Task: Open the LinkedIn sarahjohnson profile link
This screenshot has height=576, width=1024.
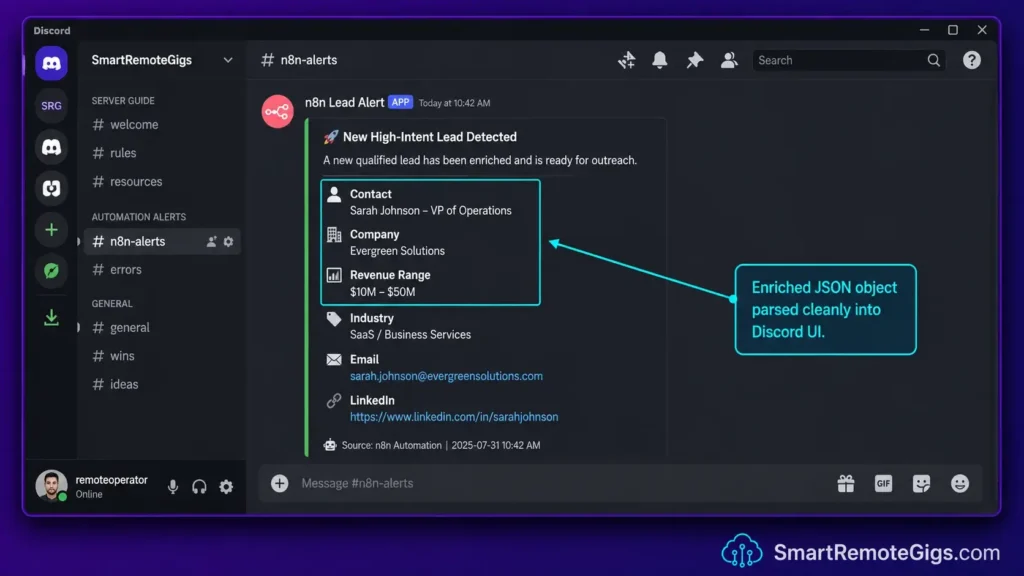Action: [x=454, y=417]
